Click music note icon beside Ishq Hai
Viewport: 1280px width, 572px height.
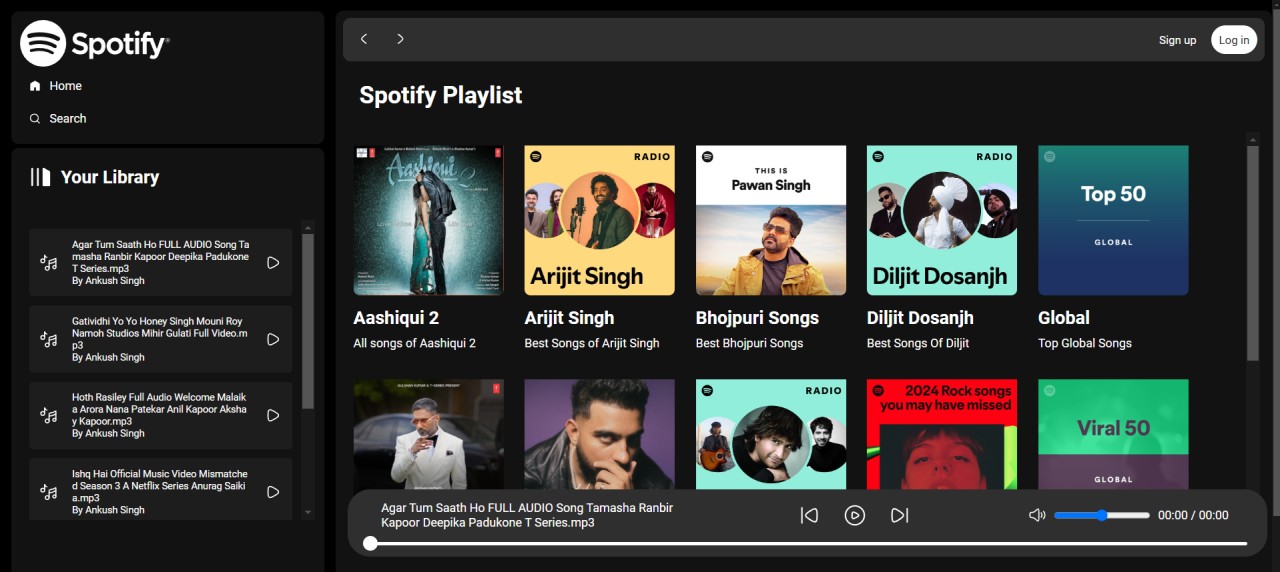tap(48, 492)
